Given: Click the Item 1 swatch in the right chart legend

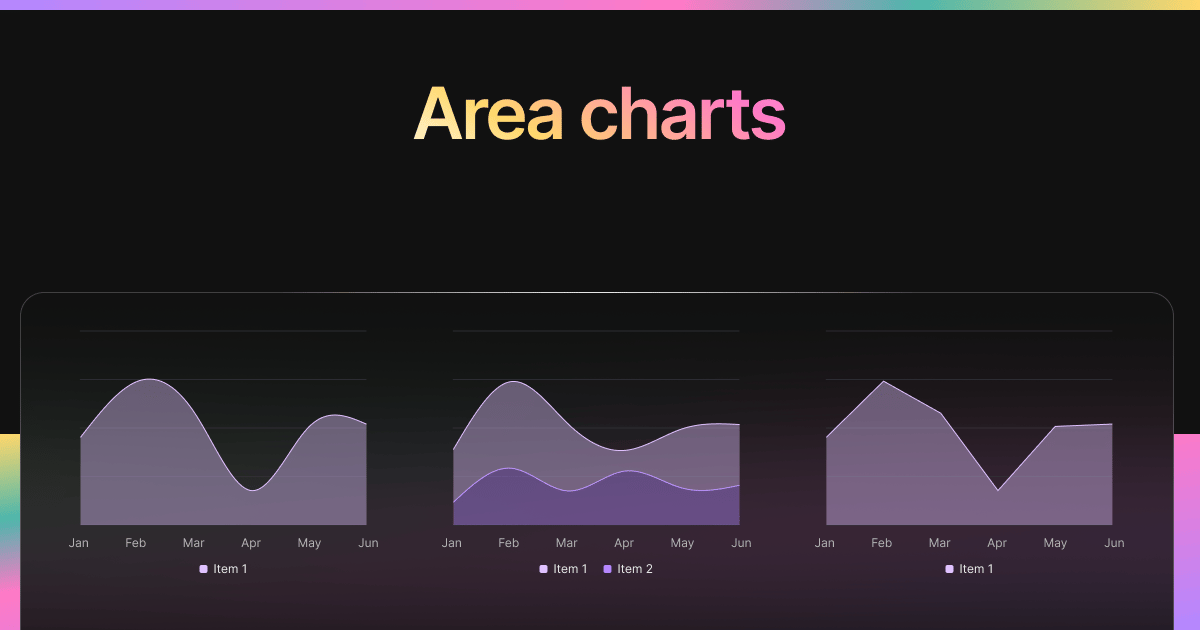Looking at the screenshot, I should point(949,569).
